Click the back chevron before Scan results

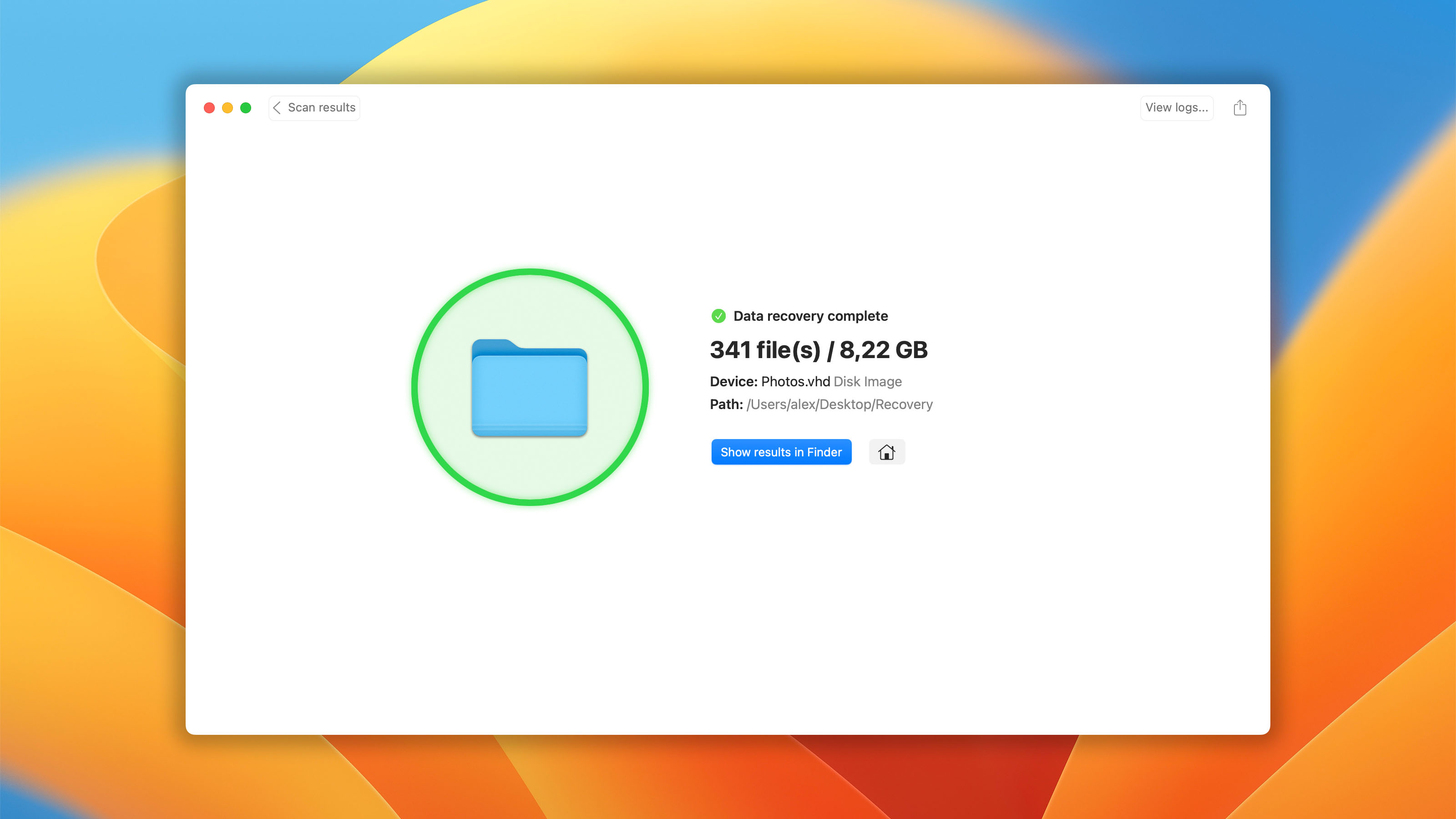(x=277, y=107)
